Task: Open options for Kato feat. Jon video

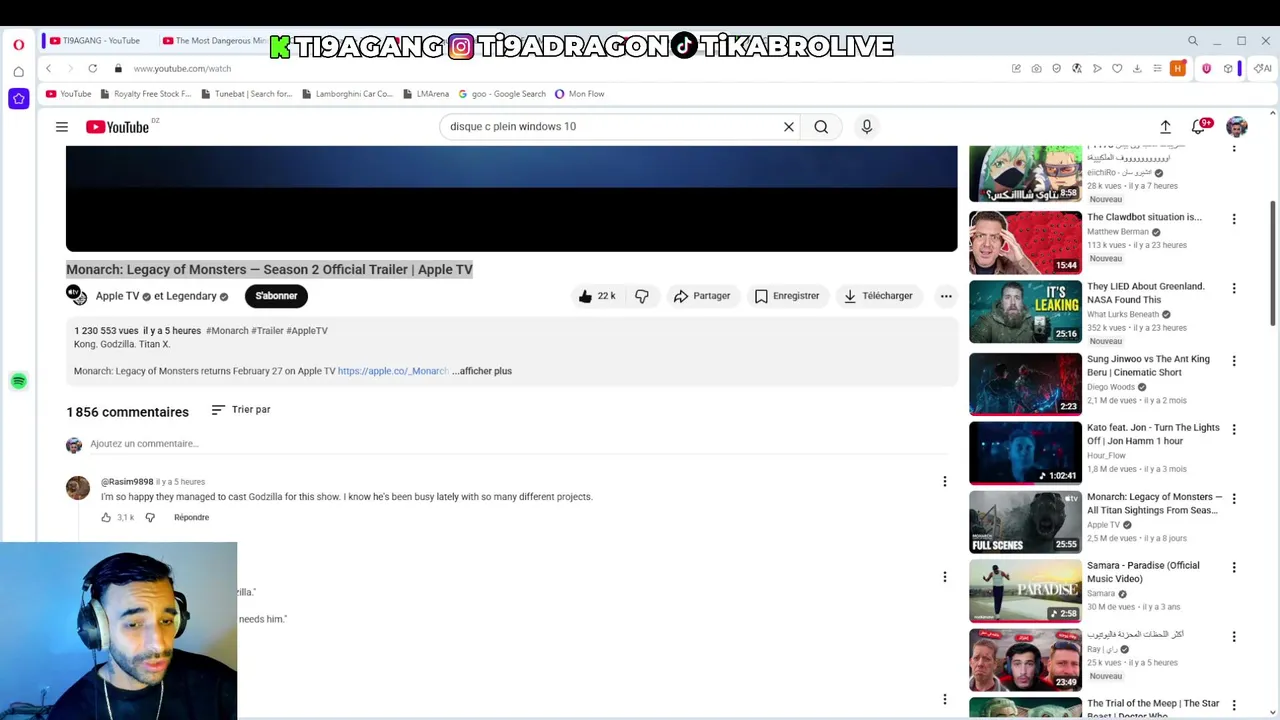Action: pyautogui.click(x=1234, y=430)
